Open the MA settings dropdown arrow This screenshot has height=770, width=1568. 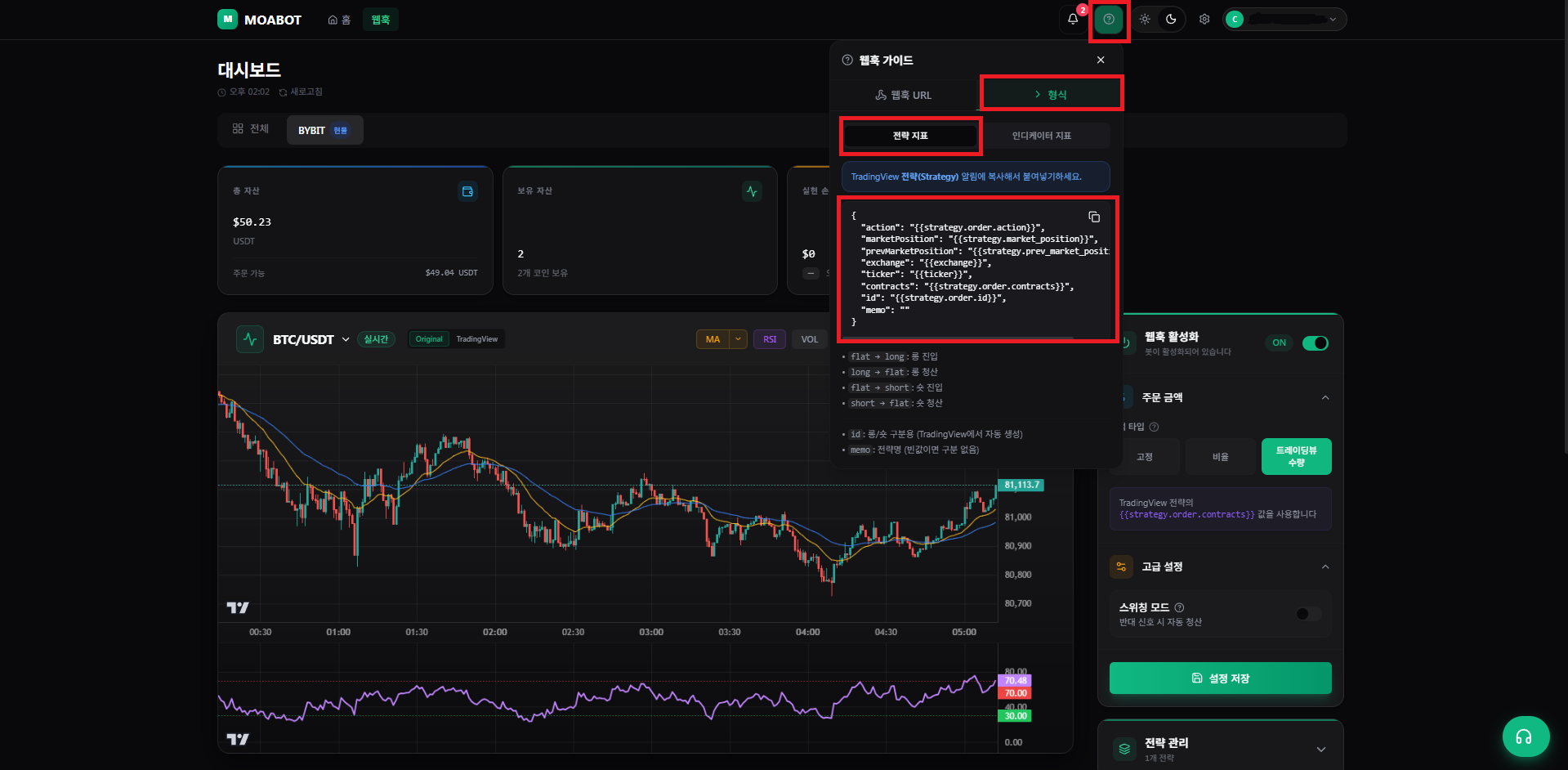[x=739, y=339]
